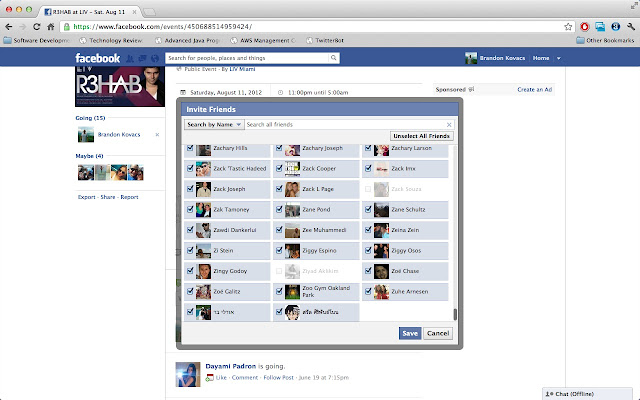Uncheck Zack Cooper
640x400 pixels.
(x=279, y=168)
